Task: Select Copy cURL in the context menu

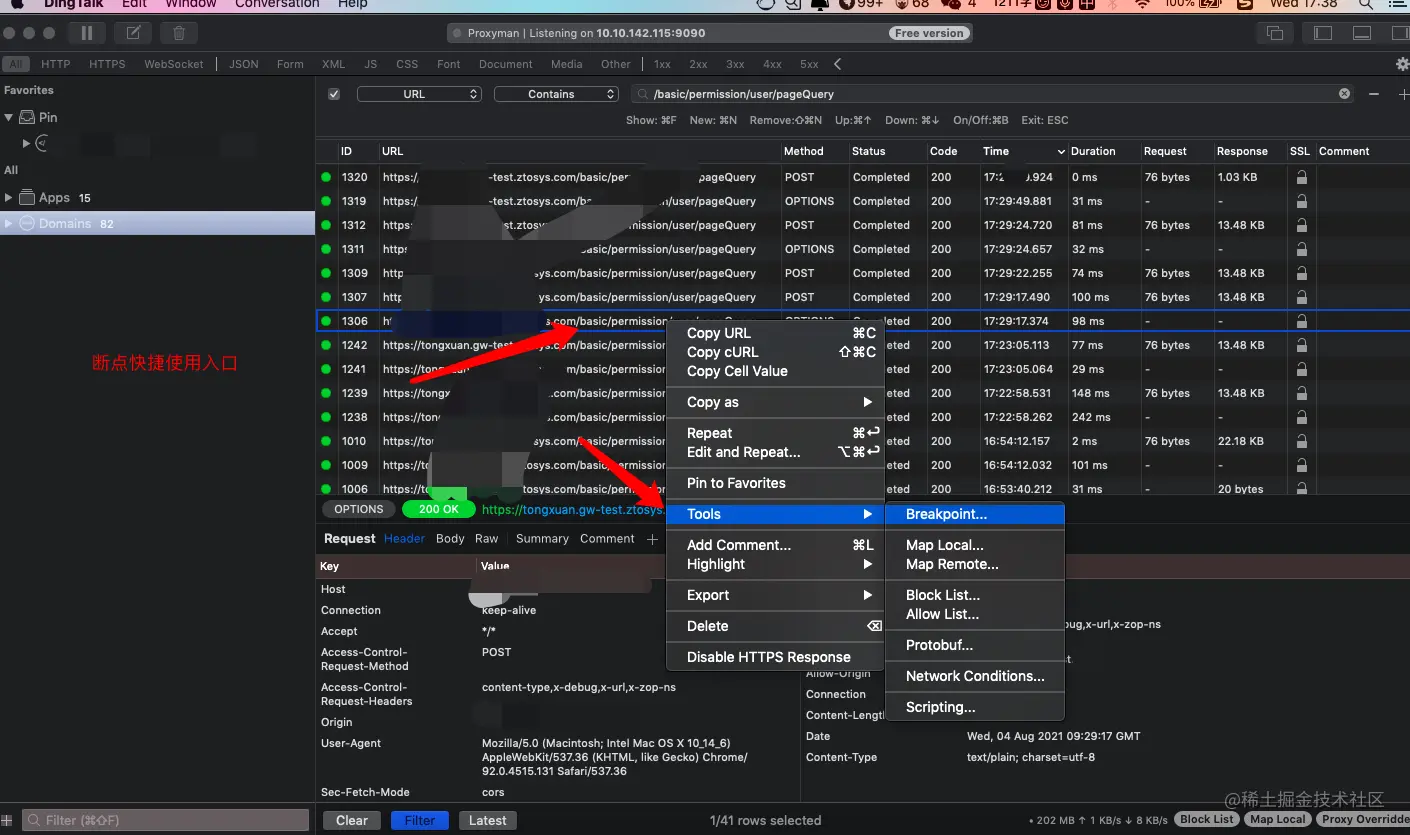Action: tap(775, 352)
